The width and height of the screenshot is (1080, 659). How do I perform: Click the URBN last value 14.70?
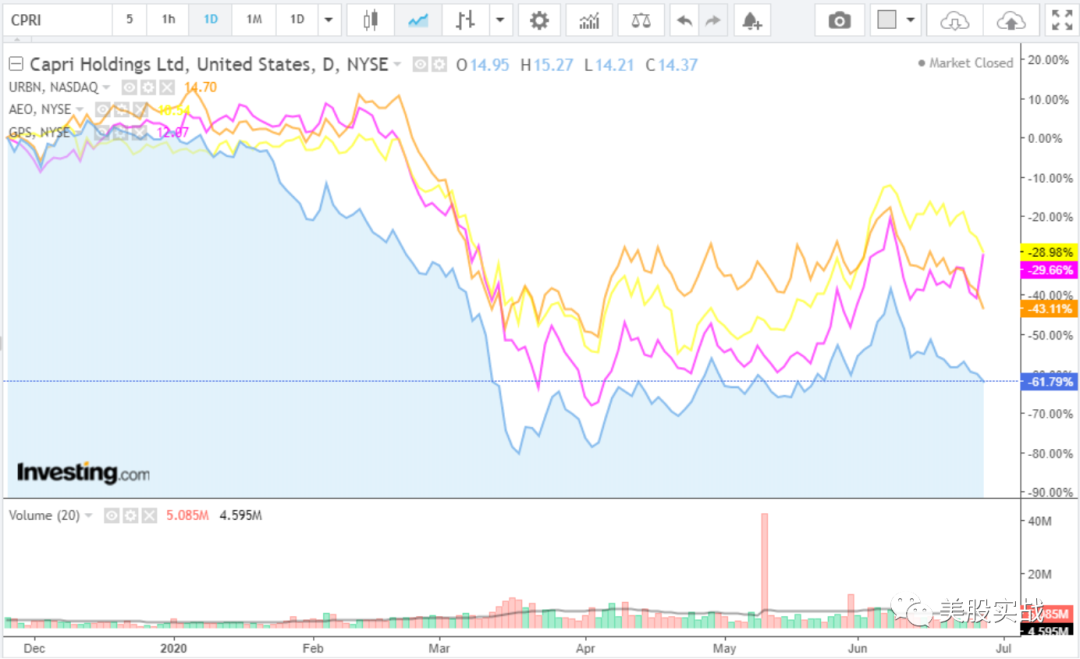tap(200, 87)
